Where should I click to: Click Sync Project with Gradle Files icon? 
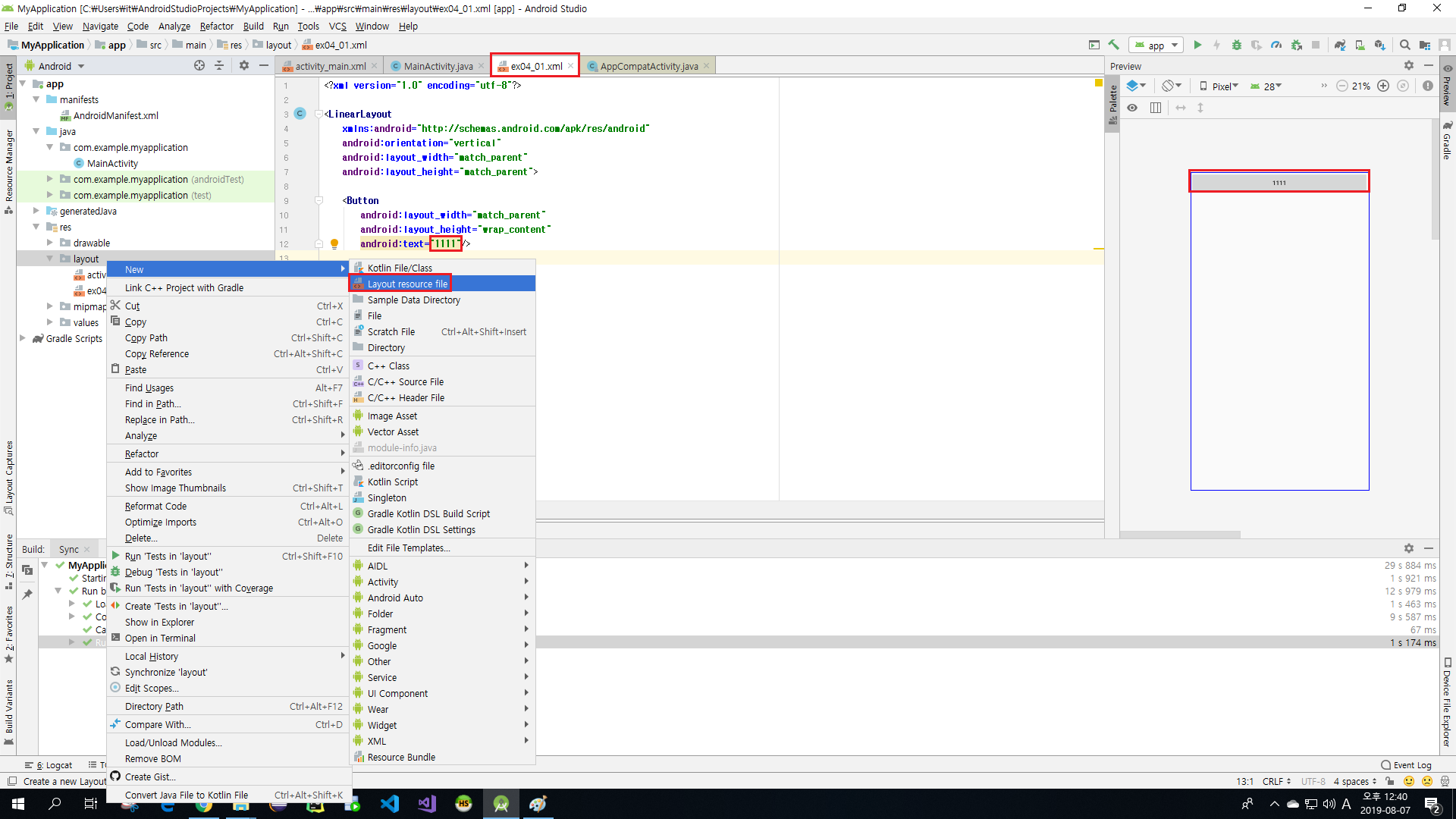point(1340,45)
